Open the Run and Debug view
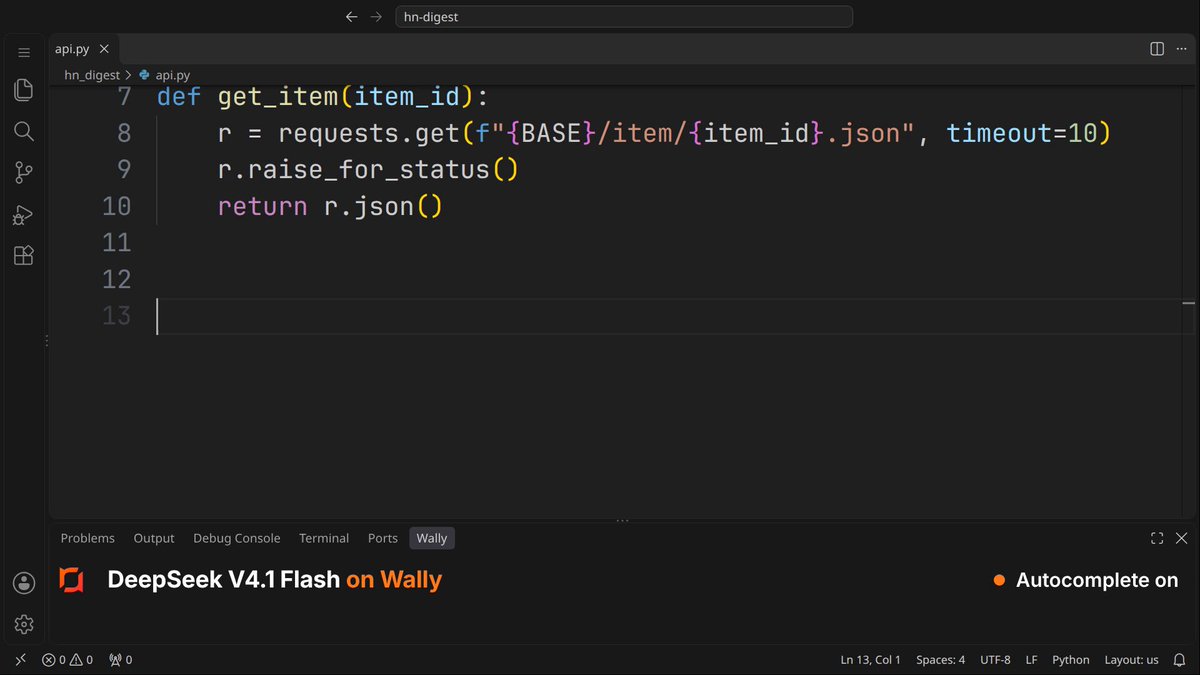This screenshot has height=675, width=1200. [x=24, y=214]
